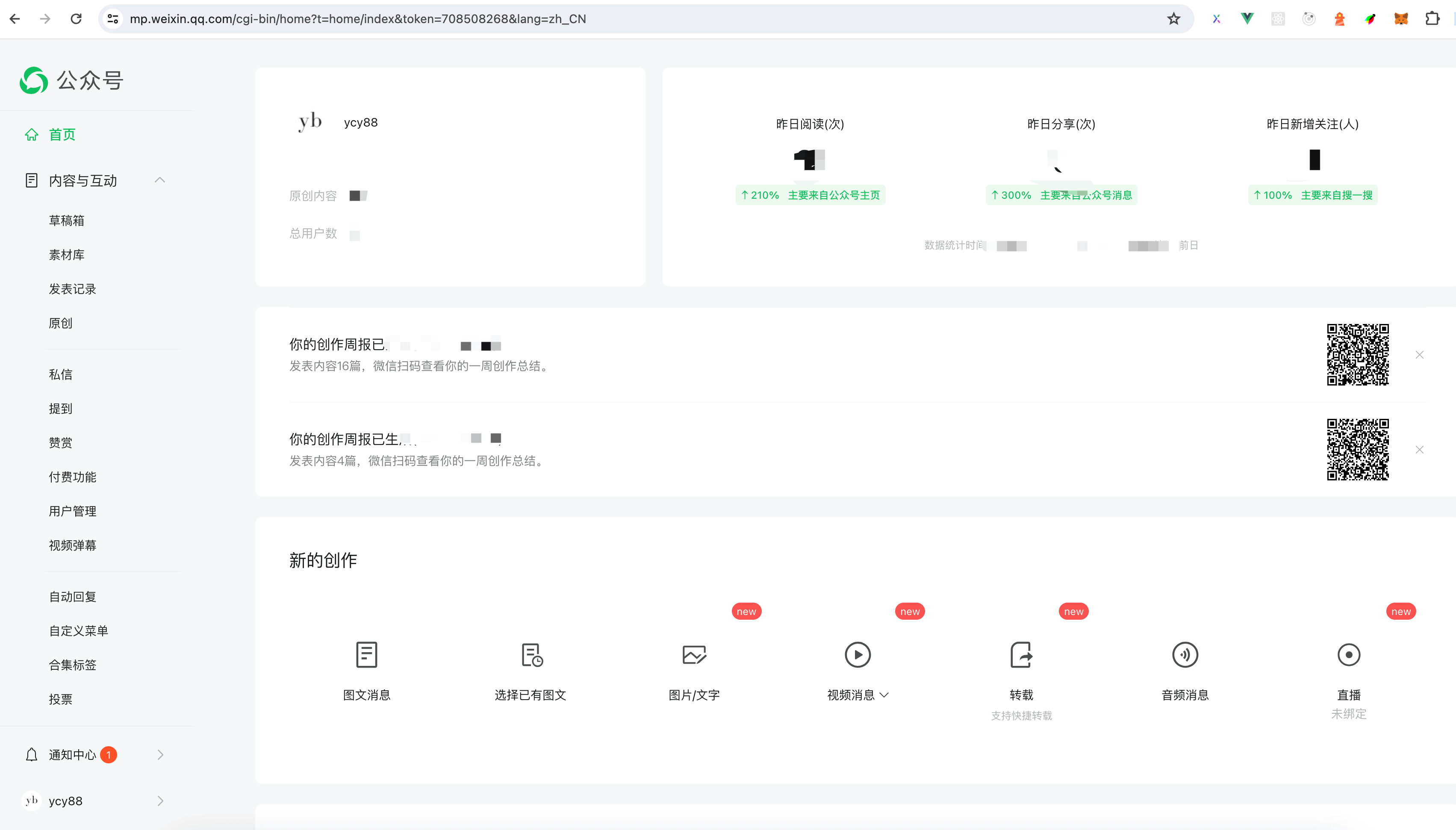The width and height of the screenshot is (1456, 830).
Task: Click the browser address bar URL
Action: [x=357, y=19]
